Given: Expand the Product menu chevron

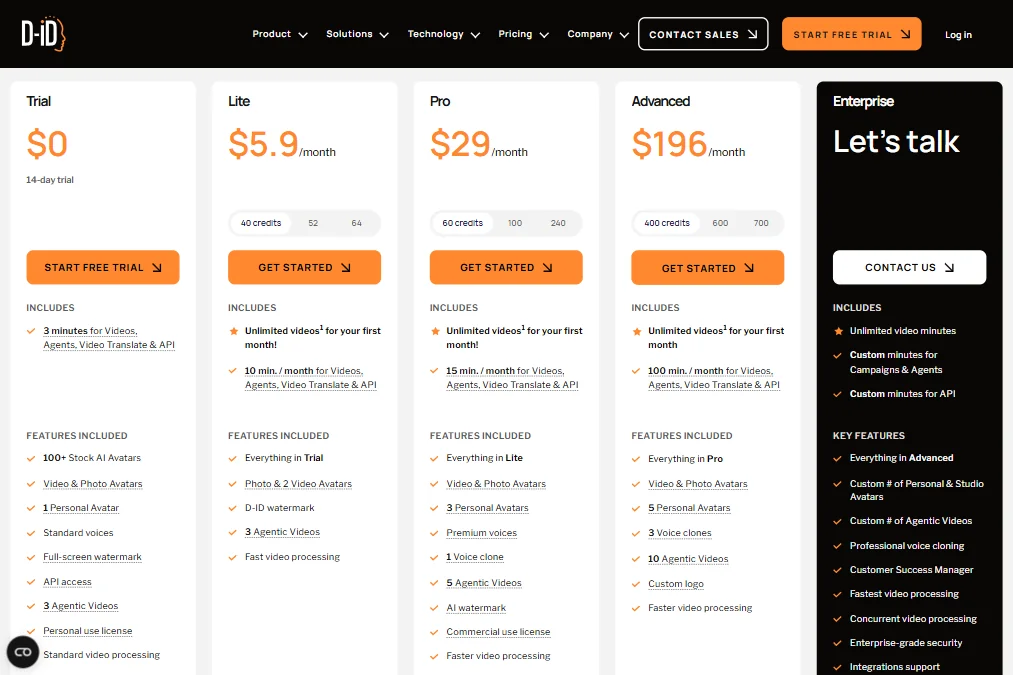Looking at the screenshot, I should click(x=303, y=35).
